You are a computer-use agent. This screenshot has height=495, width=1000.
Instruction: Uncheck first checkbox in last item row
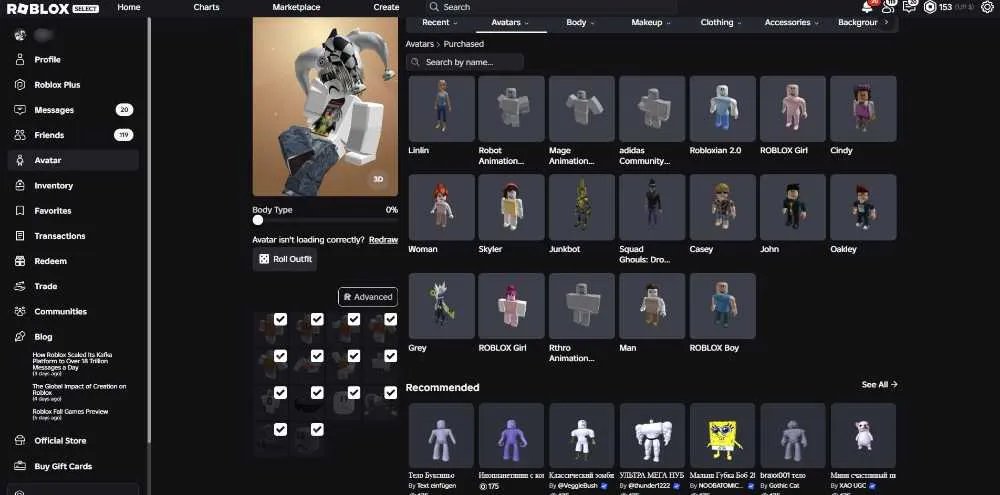281,429
